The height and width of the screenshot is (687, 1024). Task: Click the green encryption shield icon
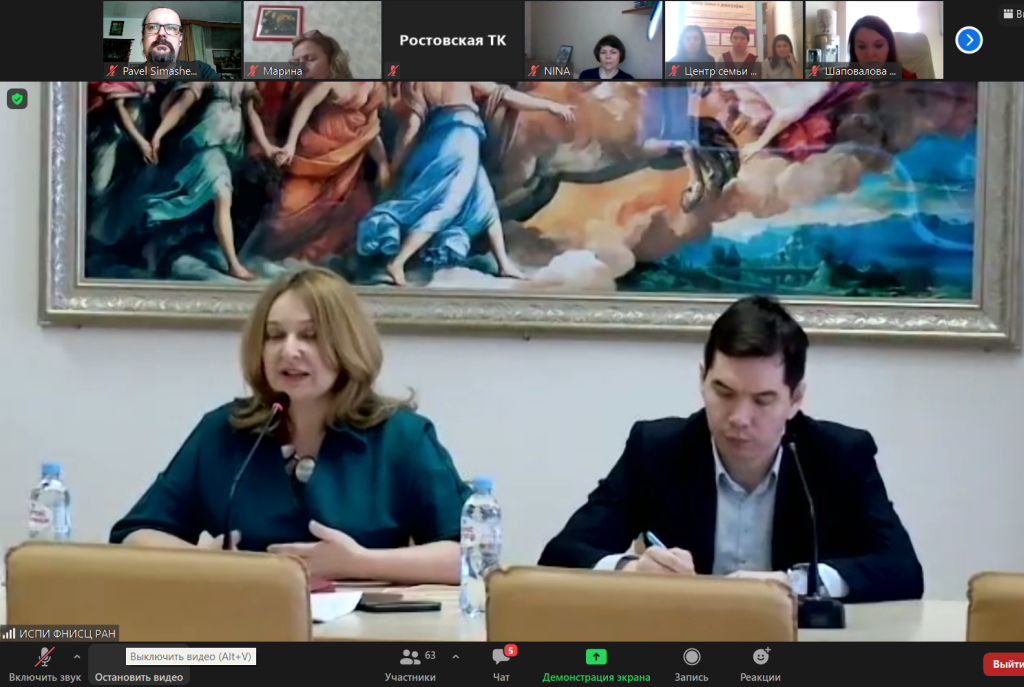pos(17,99)
